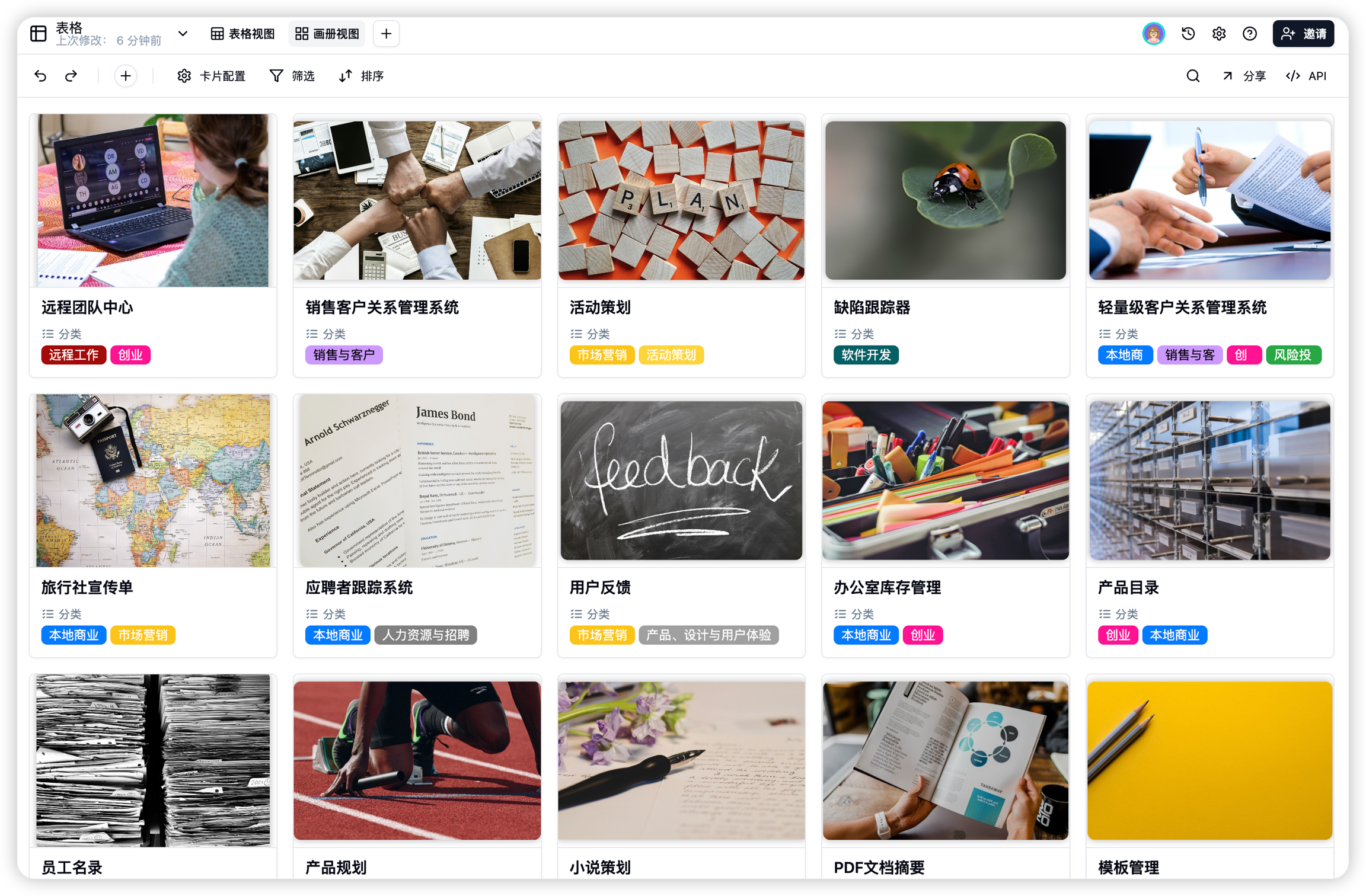The width and height of the screenshot is (1366, 896).
Task: Click the circular add record plus icon
Action: 126,76
